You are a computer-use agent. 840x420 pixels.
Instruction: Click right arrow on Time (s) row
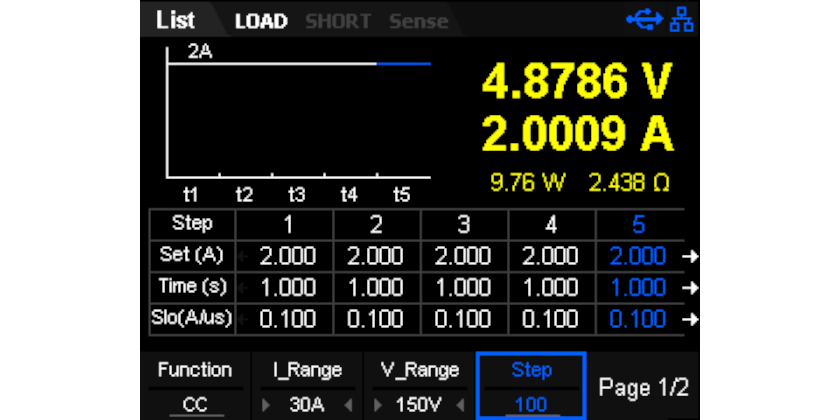pos(690,288)
